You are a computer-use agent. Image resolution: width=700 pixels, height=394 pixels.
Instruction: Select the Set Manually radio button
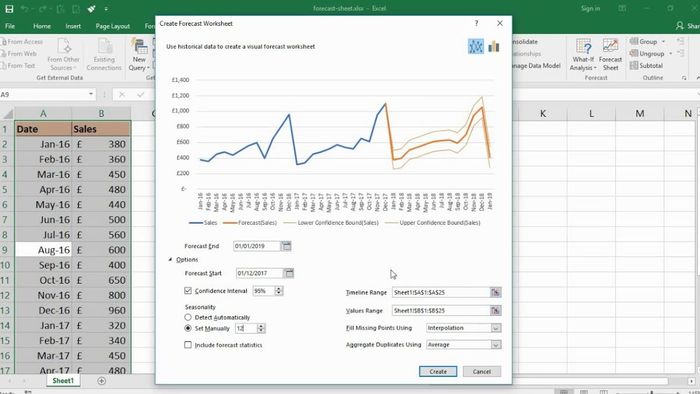point(188,328)
